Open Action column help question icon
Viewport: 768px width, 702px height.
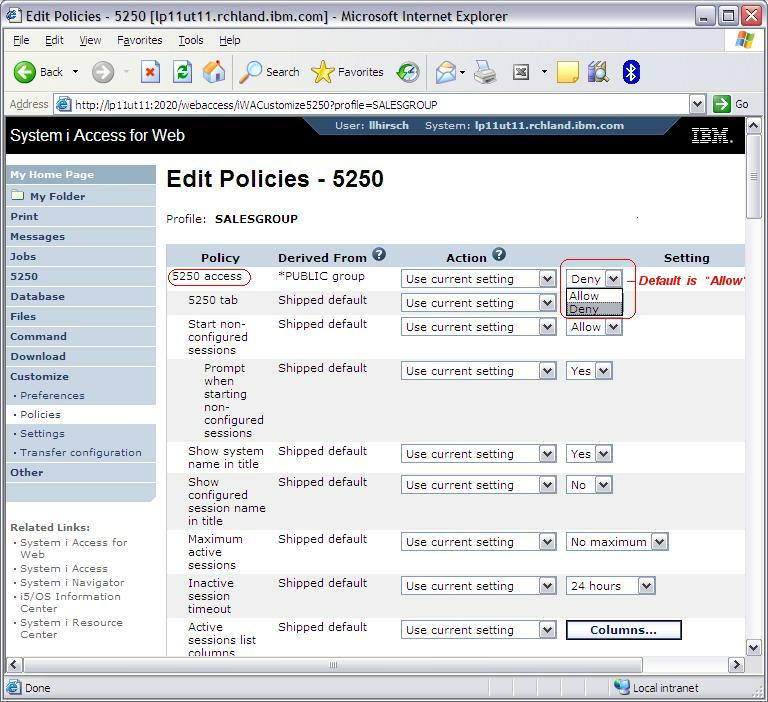click(499, 254)
